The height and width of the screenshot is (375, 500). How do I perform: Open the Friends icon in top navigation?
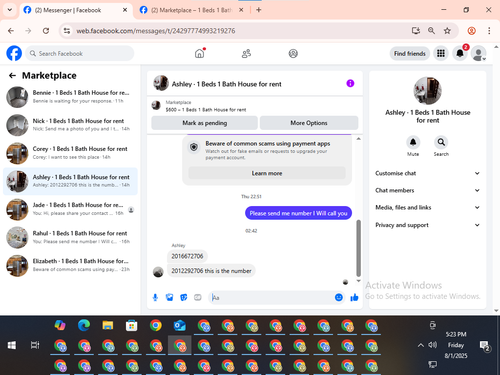[x=246, y=53]
